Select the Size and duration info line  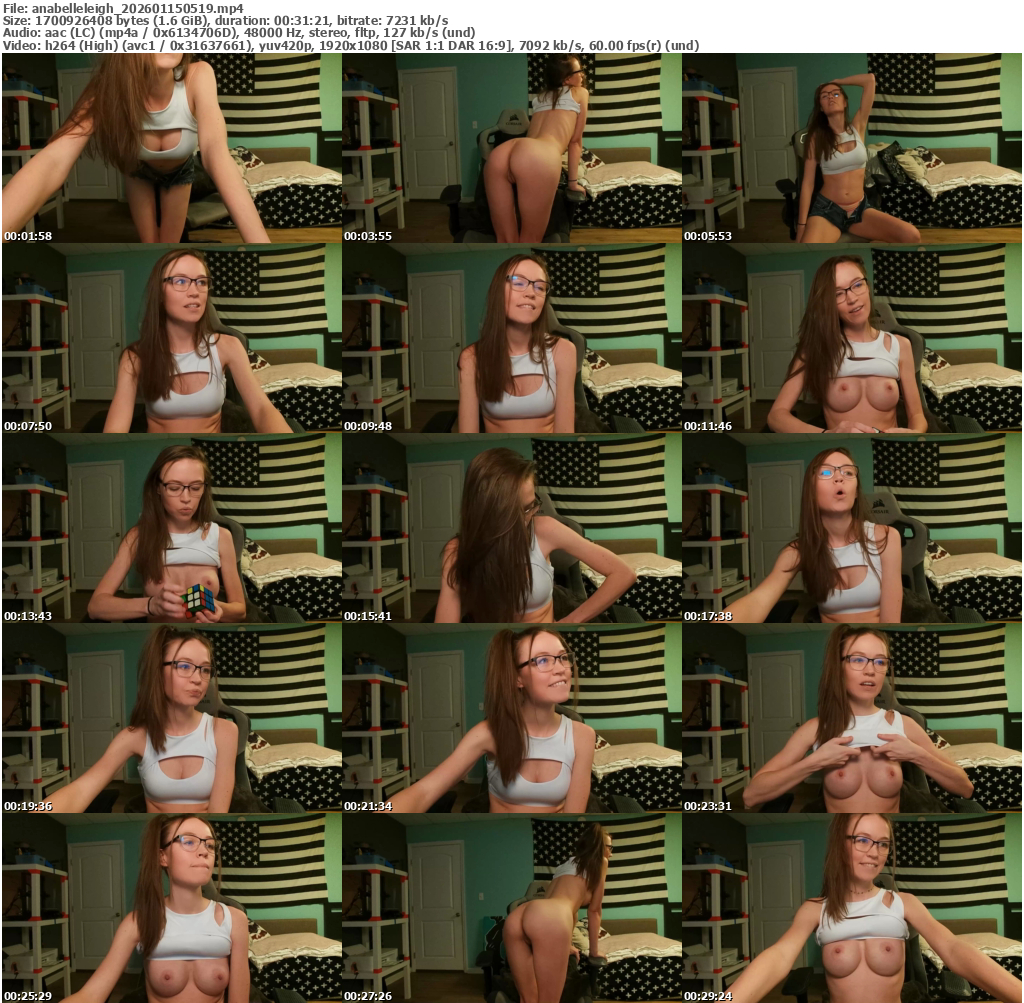(225, 20)
